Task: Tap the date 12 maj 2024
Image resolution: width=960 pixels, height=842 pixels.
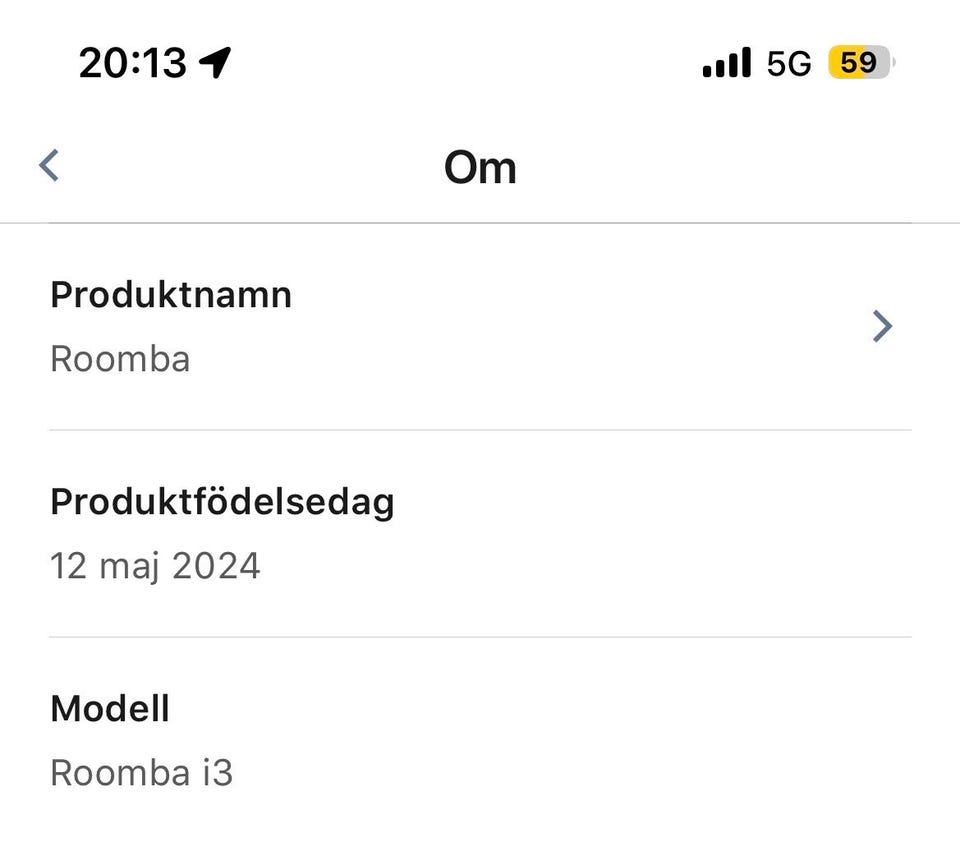Action: click(x=155, y=566)
